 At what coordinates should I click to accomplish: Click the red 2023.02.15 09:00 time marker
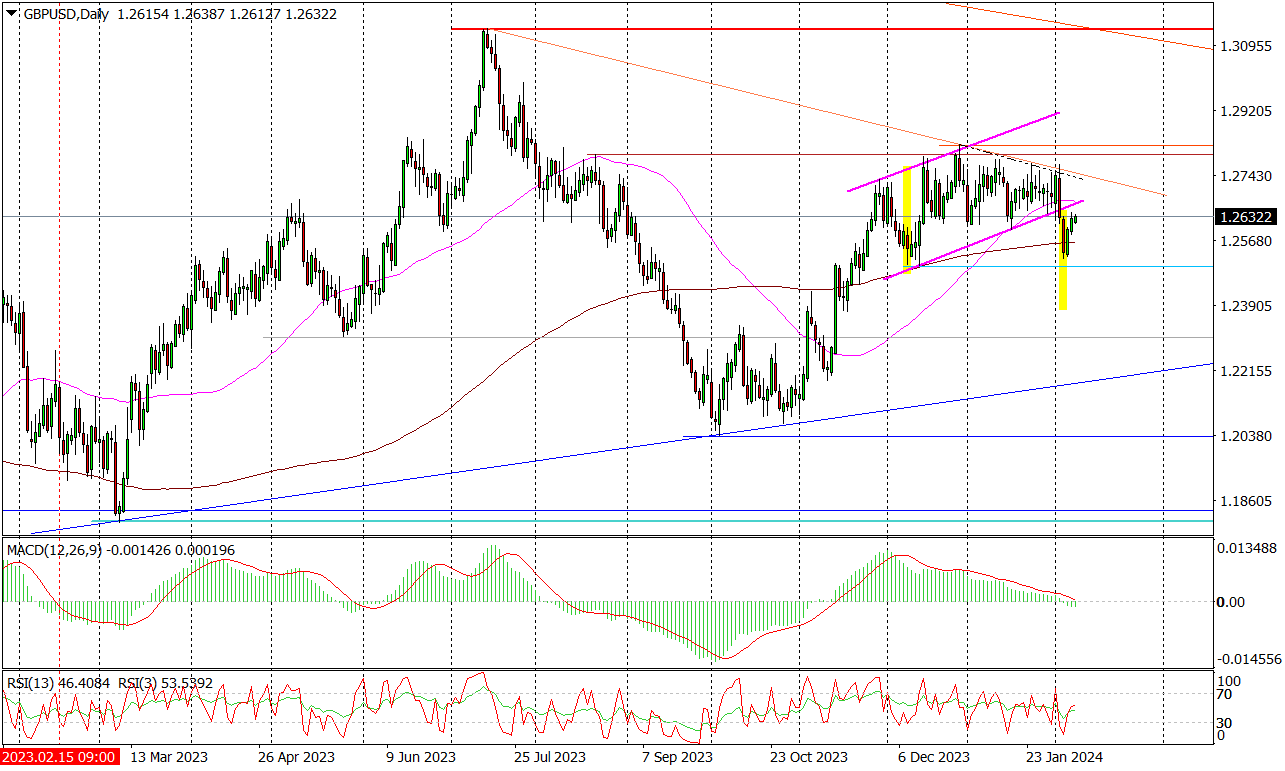tap(60, 757)
